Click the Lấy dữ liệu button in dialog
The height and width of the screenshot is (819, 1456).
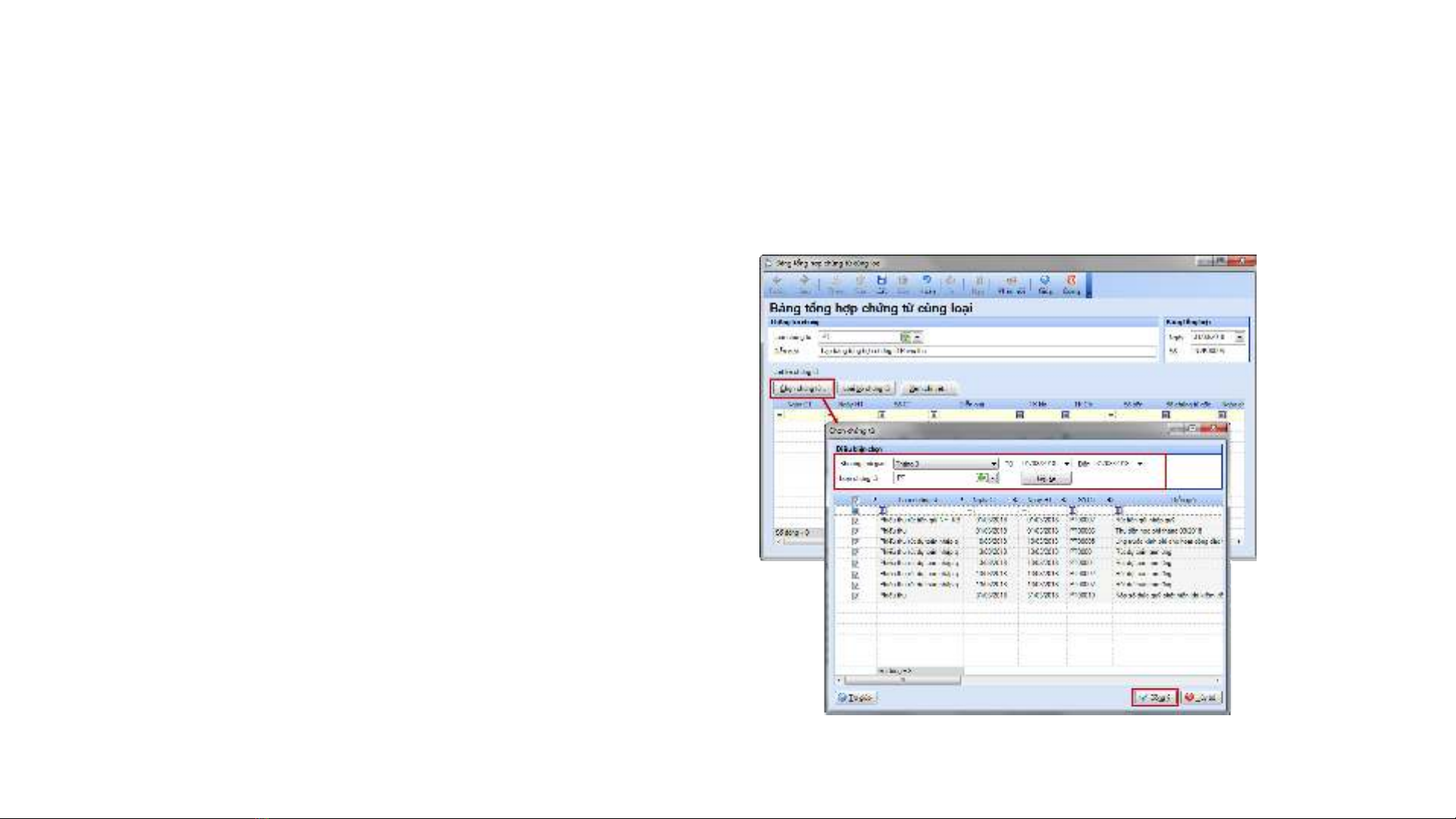(1046, 479)
